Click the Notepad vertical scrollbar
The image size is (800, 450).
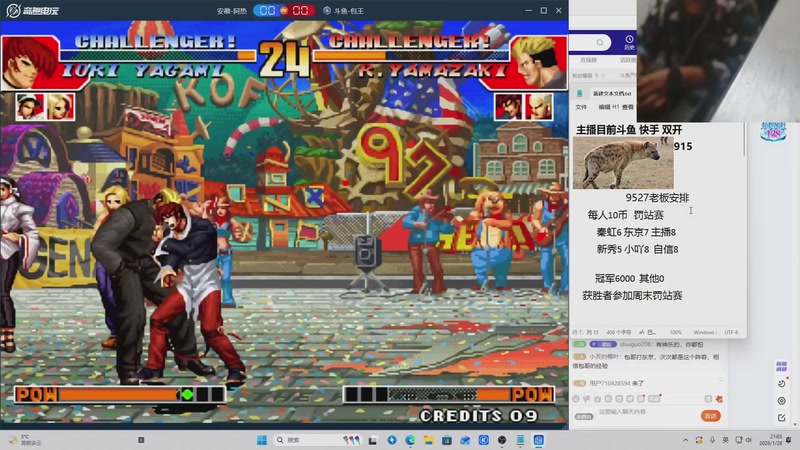coord(744,139)
